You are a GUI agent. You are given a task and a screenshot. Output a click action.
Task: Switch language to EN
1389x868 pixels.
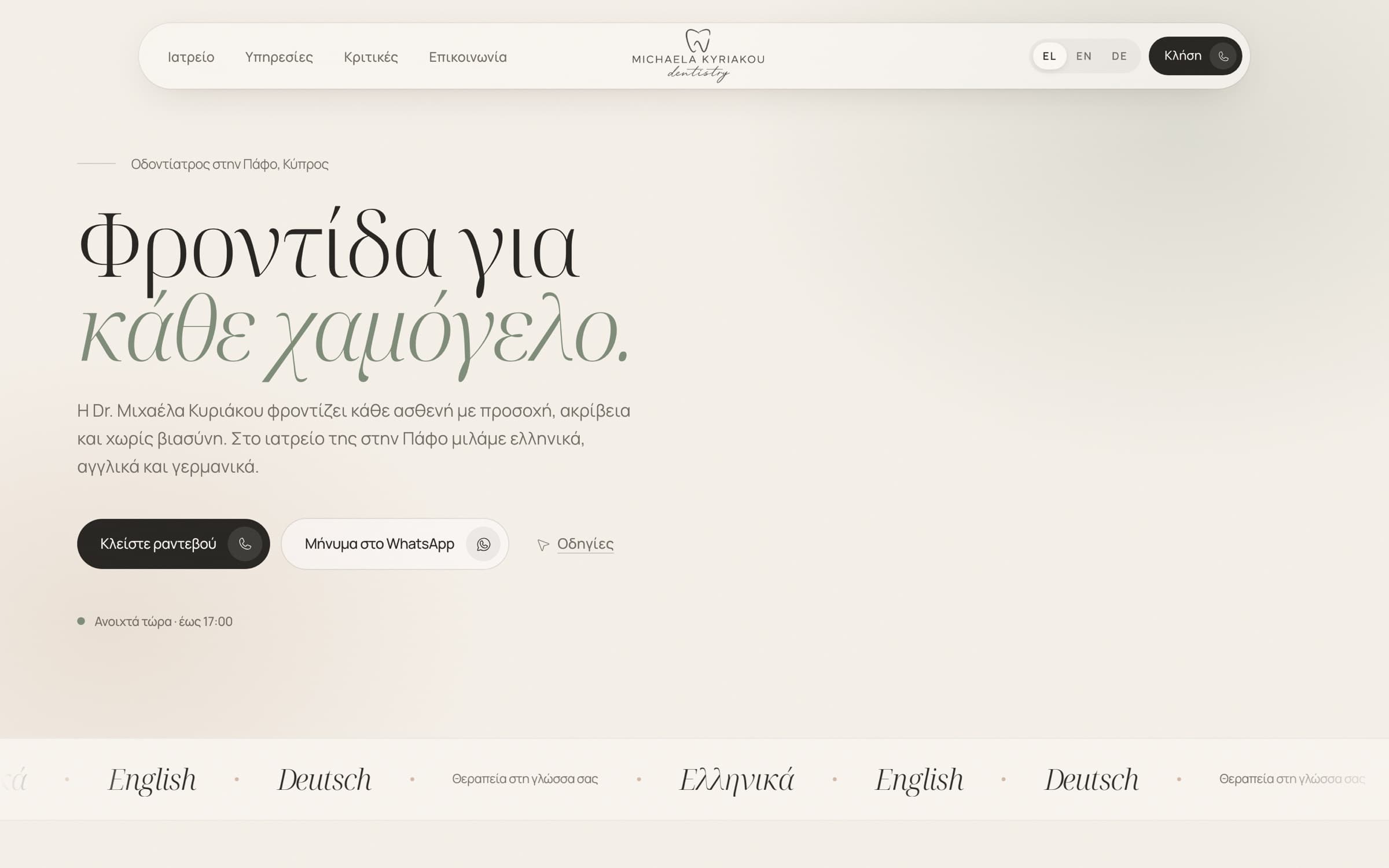pyautogui.click(x=1084, y=56)
